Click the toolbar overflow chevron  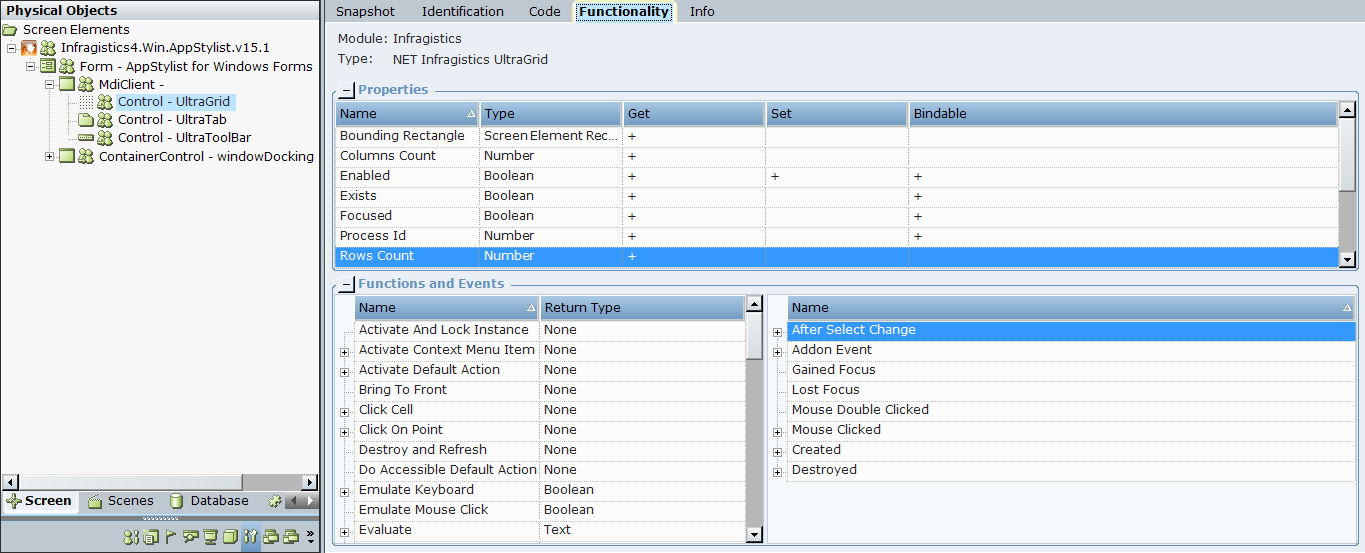click(310, 536)
